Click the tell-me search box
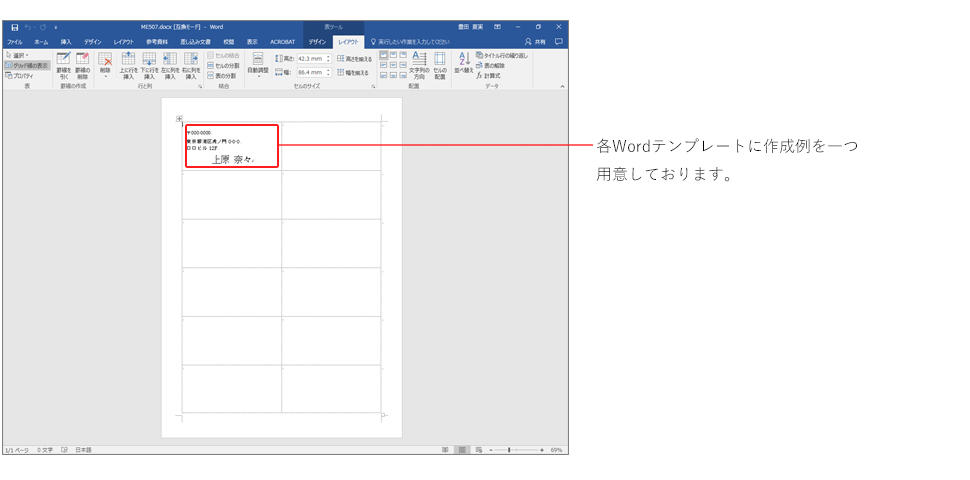The image size is (970, 480). 410,42
